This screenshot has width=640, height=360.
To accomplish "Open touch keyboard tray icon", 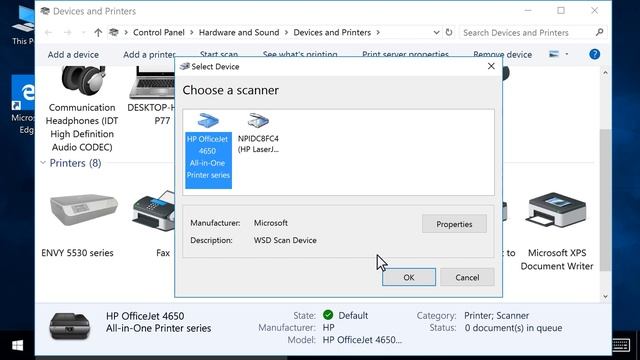I will pos(621,345).
